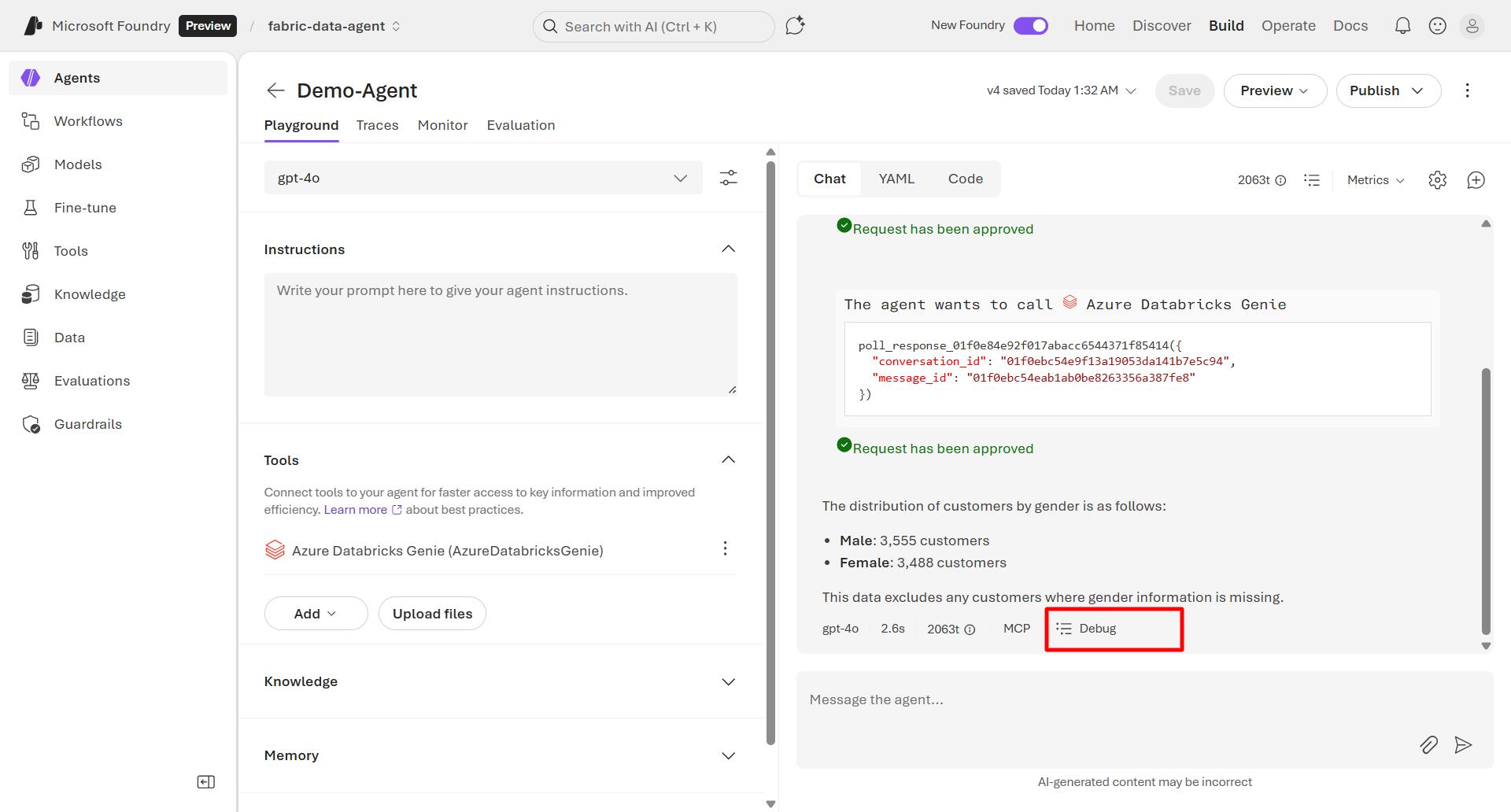This screenshot has height=812, width=1511.
Task: Click the Fine-tune flask icon
Action: 31,208
